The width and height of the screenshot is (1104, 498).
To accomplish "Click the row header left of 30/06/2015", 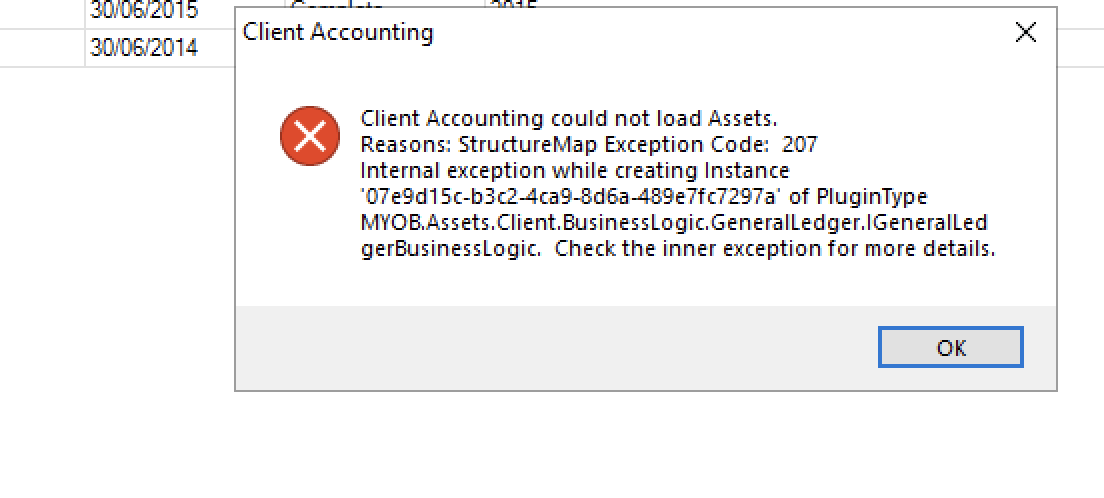I will 42,12.
